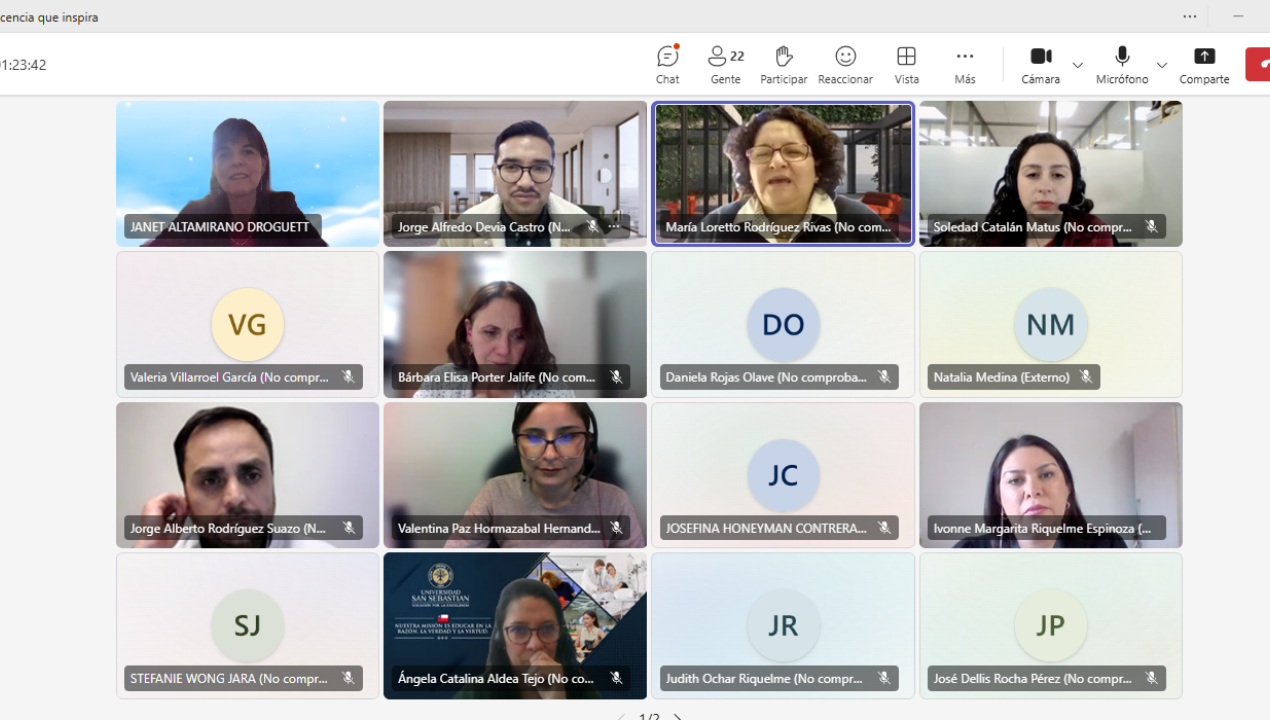Click the muted mic icon on Natalia Medina's tile
The height and width of the screenshot is (720, 1270).
(x=1085, y=377)
